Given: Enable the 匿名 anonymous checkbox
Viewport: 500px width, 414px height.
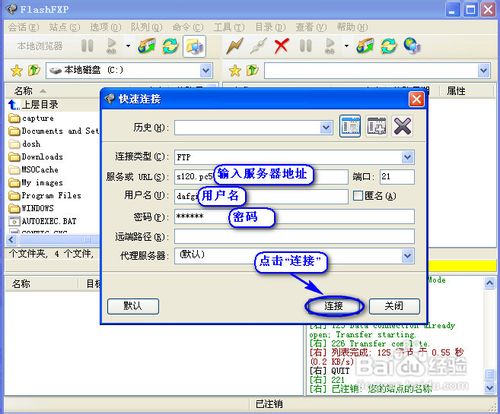Looking at the screenshot, I should pyautogui.click(x=358, y=196).
